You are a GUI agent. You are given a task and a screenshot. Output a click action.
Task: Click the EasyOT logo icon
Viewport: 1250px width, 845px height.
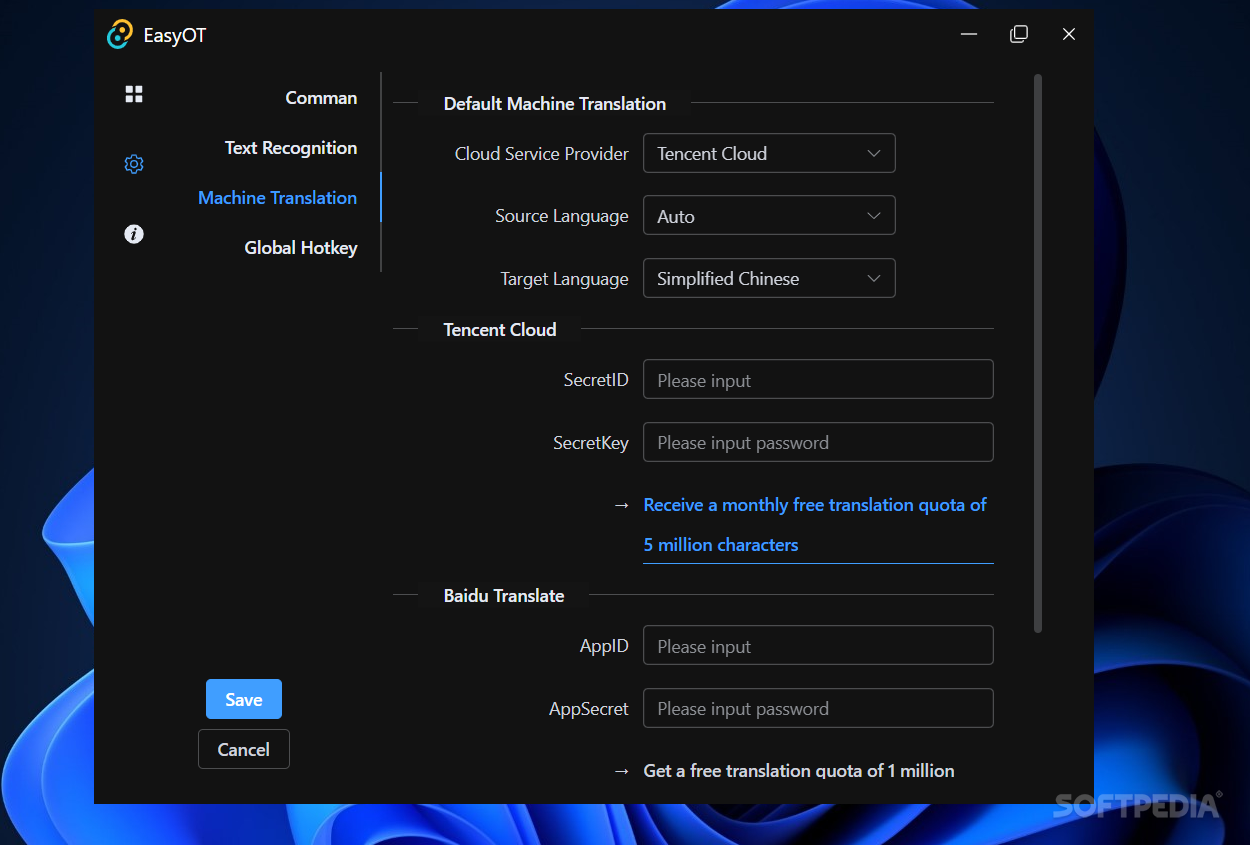[x=120, y=34]
